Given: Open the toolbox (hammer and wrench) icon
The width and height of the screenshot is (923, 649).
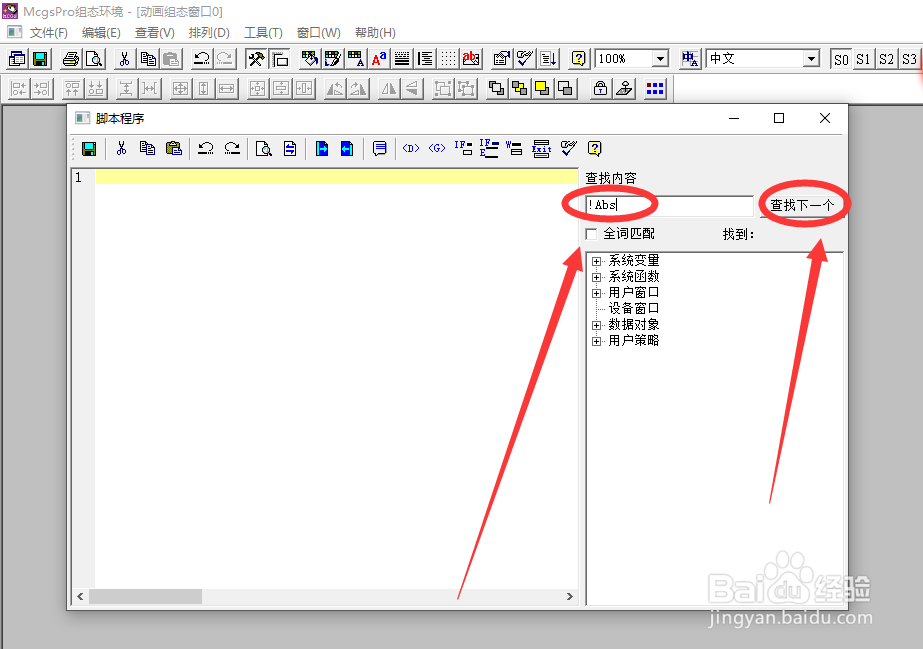Looking at the screenshot, I should [x=256, y=59].
